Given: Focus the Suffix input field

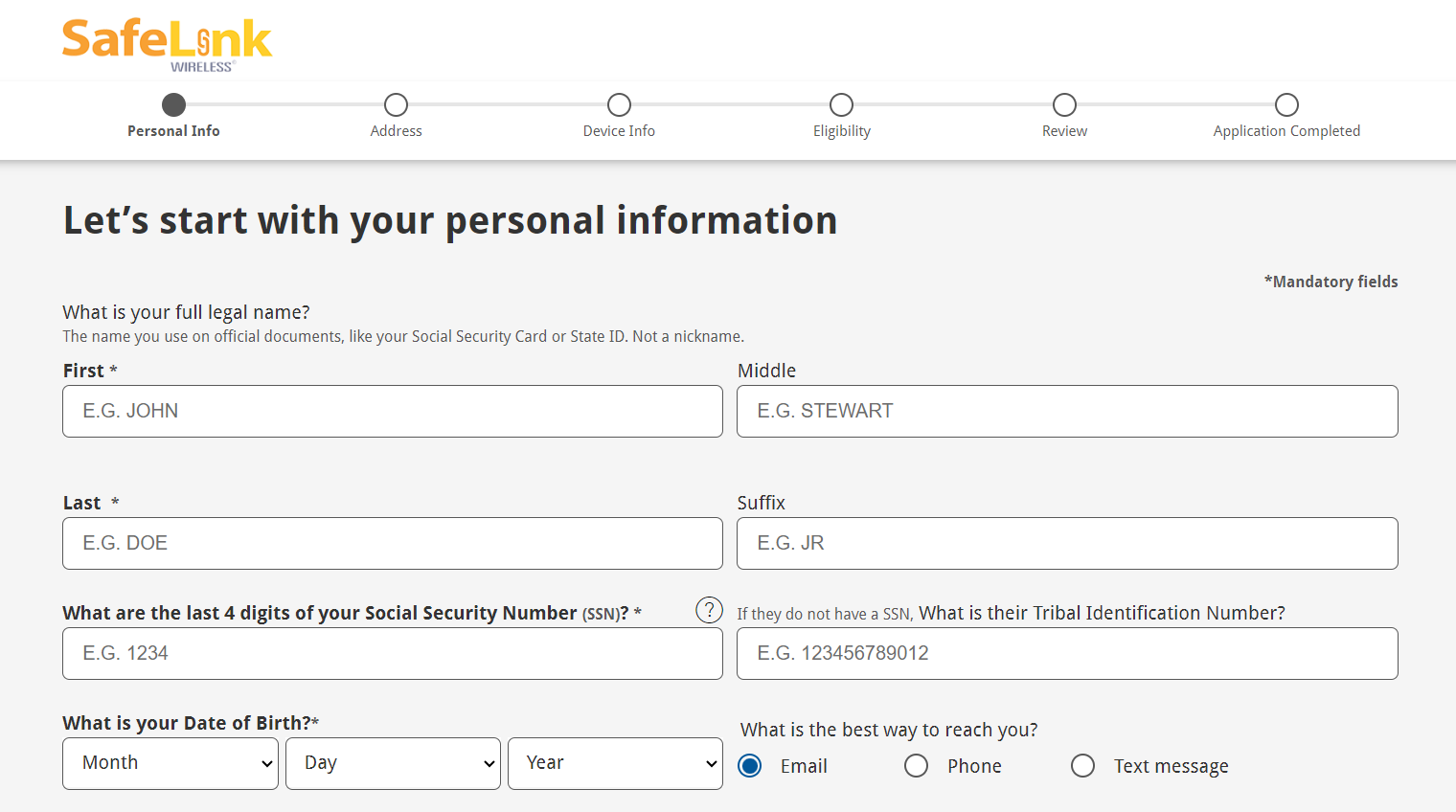Looking at the screenshot, I should point(1067,544).
